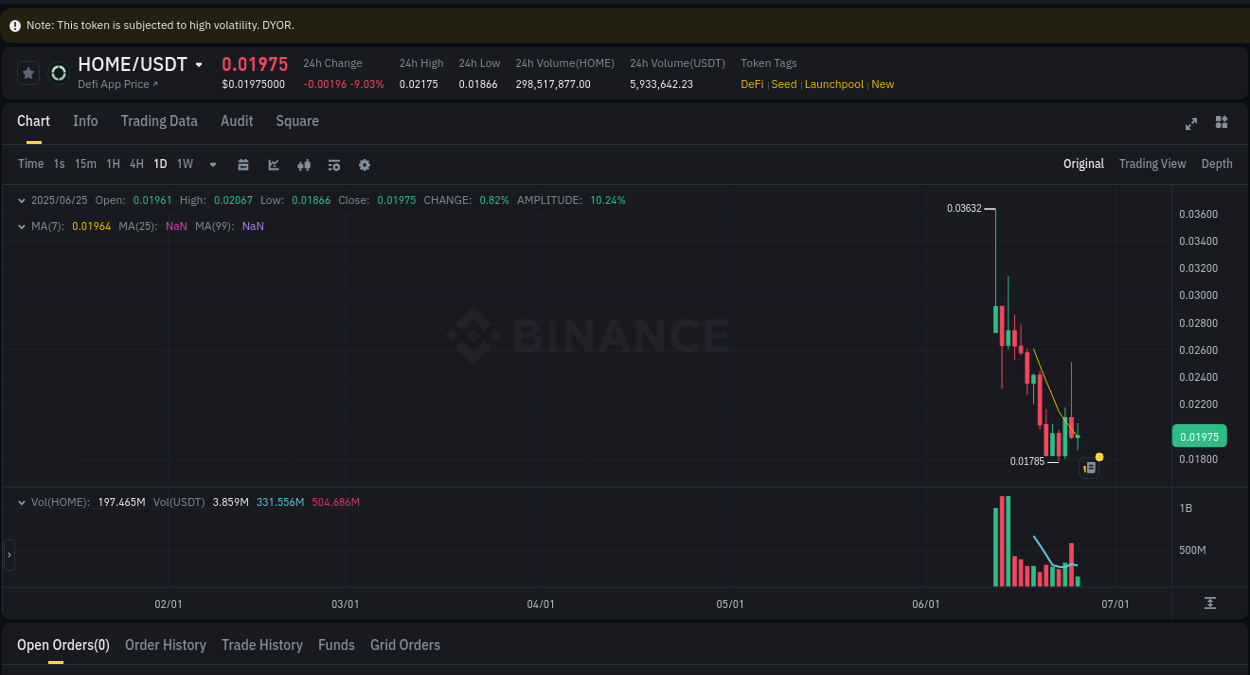Open the widget layout icon at top right
The width and height of the screenshot is (1250, 675).
click(x=1221, y=123)
